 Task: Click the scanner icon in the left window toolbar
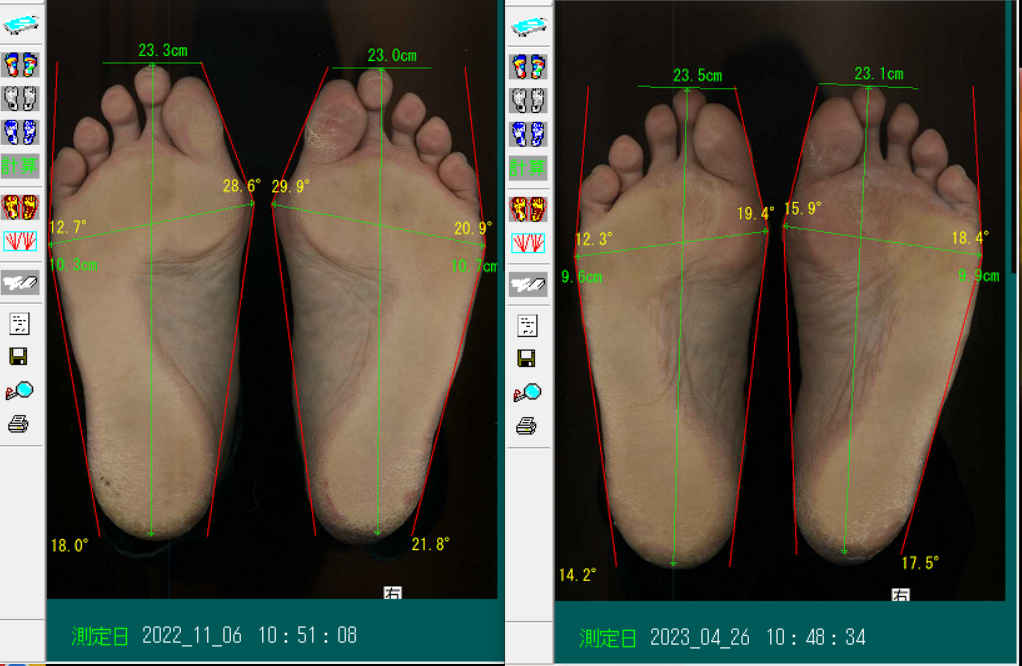pyautogui.click(x=20, y=26)
